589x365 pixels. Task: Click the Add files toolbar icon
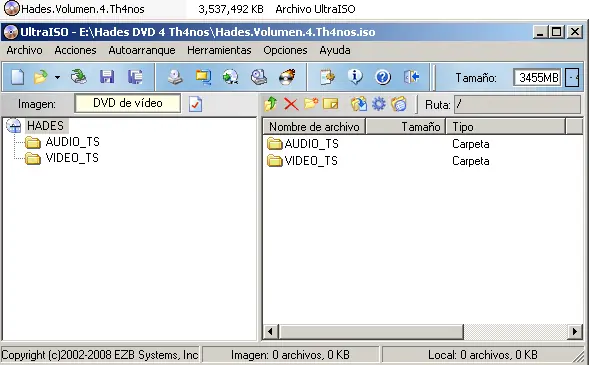coord(328,77)
